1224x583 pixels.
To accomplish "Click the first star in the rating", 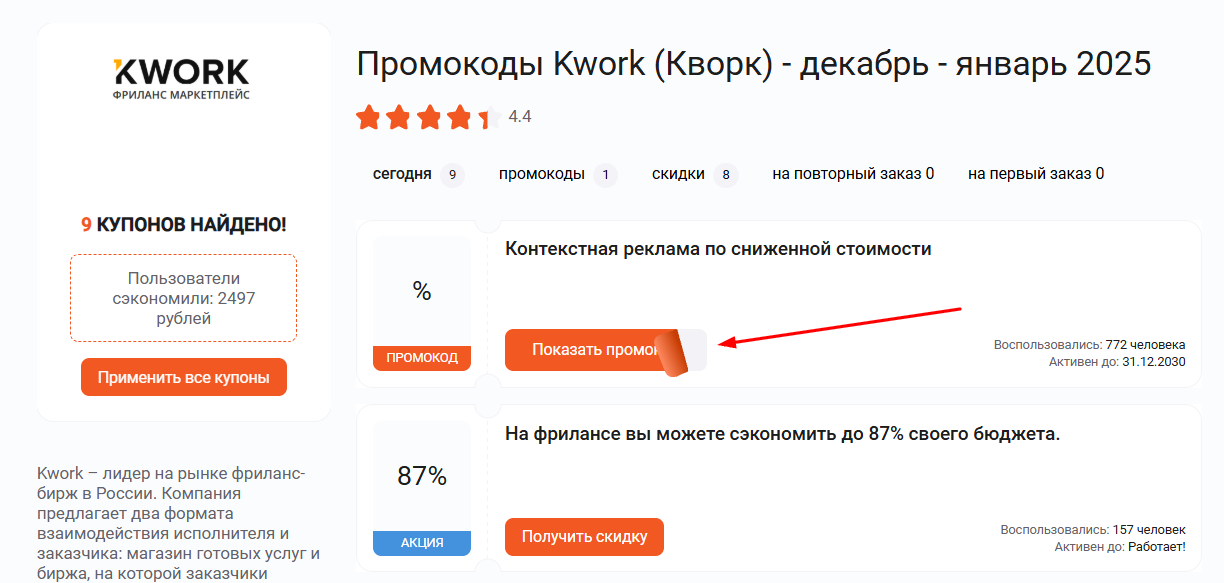I will [369, 117].
